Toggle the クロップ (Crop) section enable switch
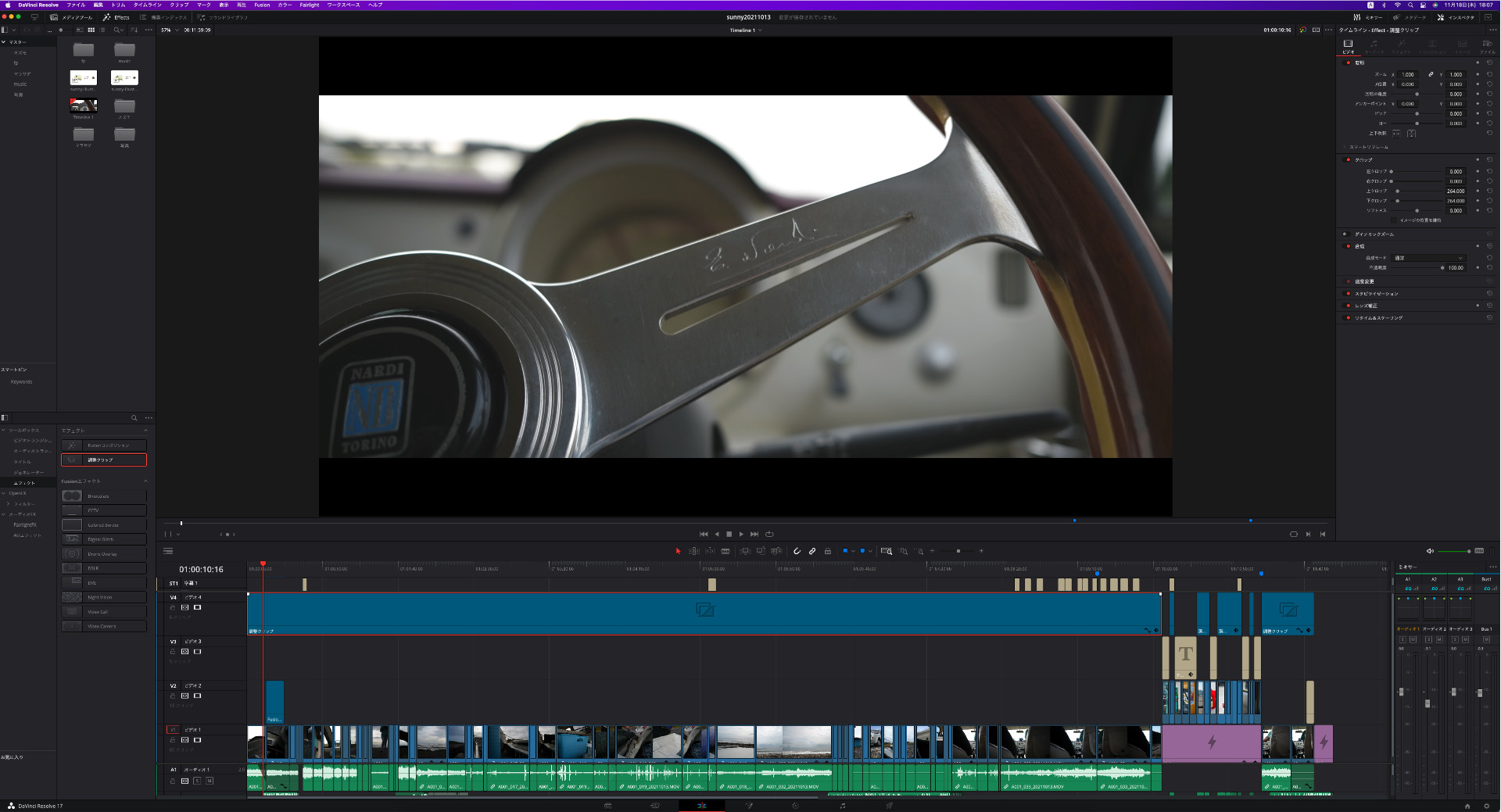The height and width of the screenshot is (812, 1501). tap(1348, 159)
